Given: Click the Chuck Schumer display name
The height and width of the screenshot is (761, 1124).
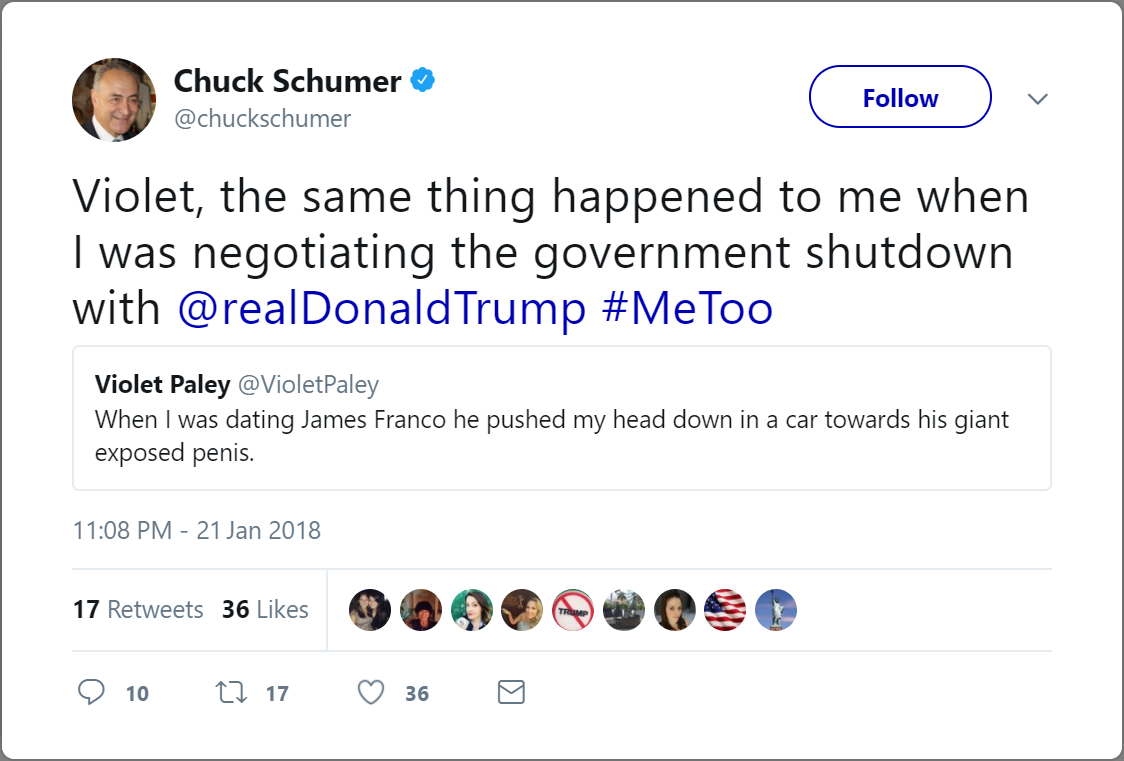Looking at the screenshot, I should click(x=288, y=81).
